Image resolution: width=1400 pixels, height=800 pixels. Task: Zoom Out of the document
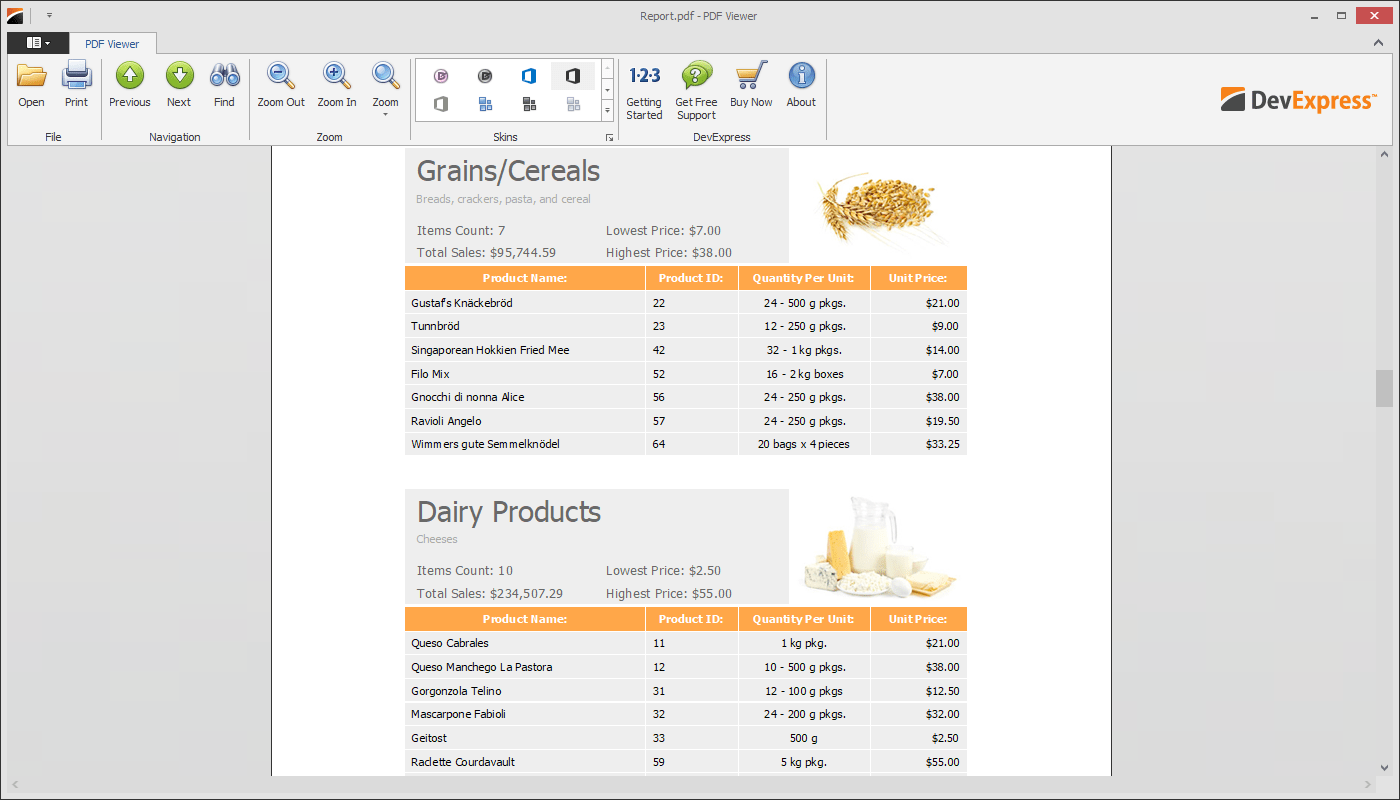pos(281,85)
